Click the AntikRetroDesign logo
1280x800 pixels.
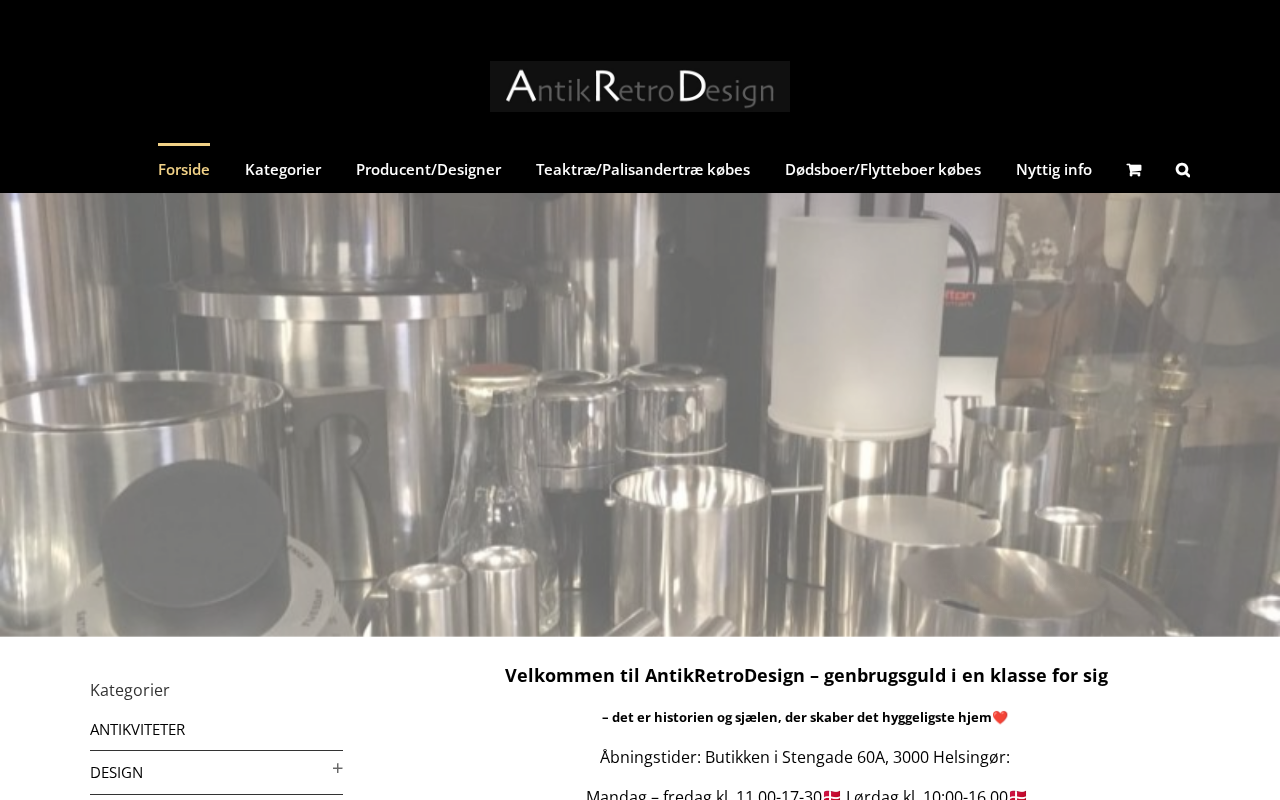coord(640,86)
